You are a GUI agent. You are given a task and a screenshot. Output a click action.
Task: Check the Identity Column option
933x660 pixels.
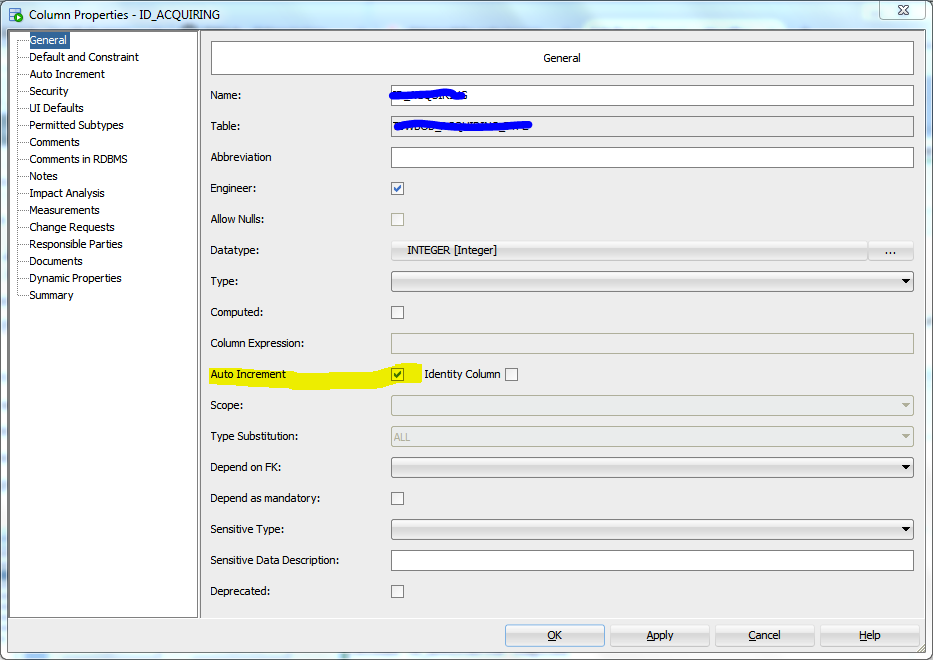tap(511, 374)
